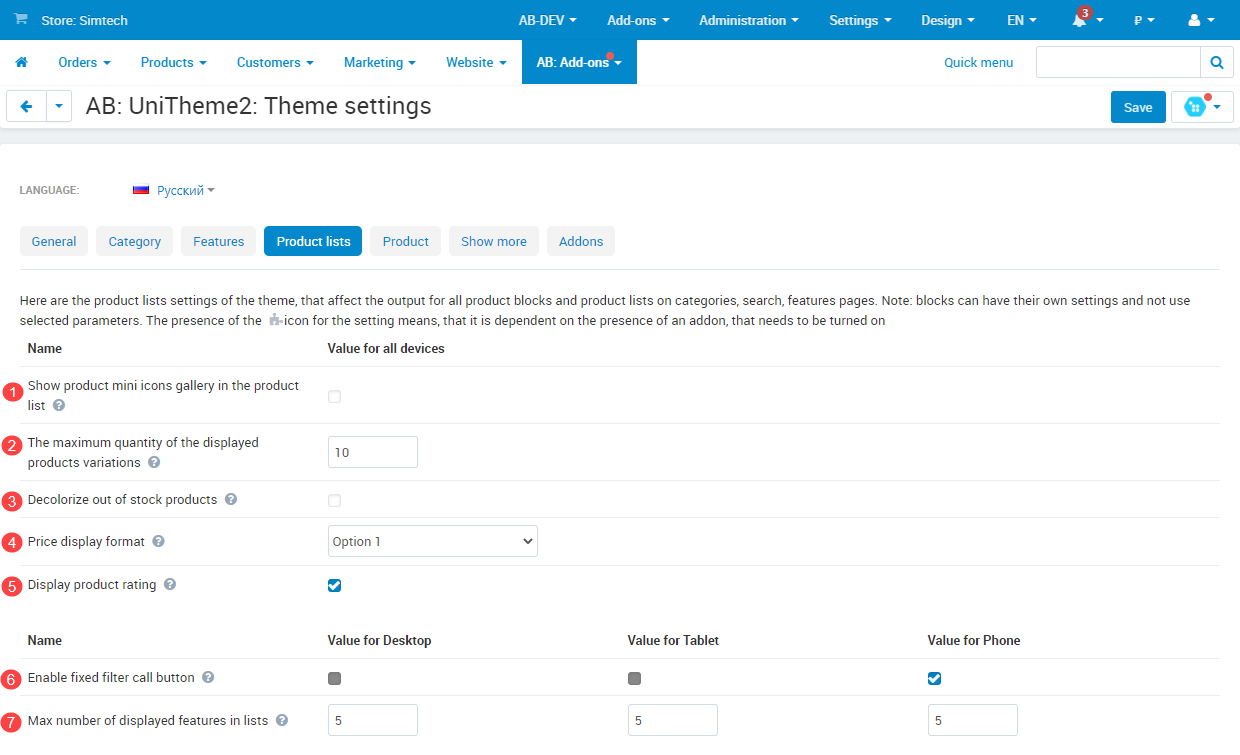
Task: Click the search magnifier icon
Action: (x=1216, y=62)
